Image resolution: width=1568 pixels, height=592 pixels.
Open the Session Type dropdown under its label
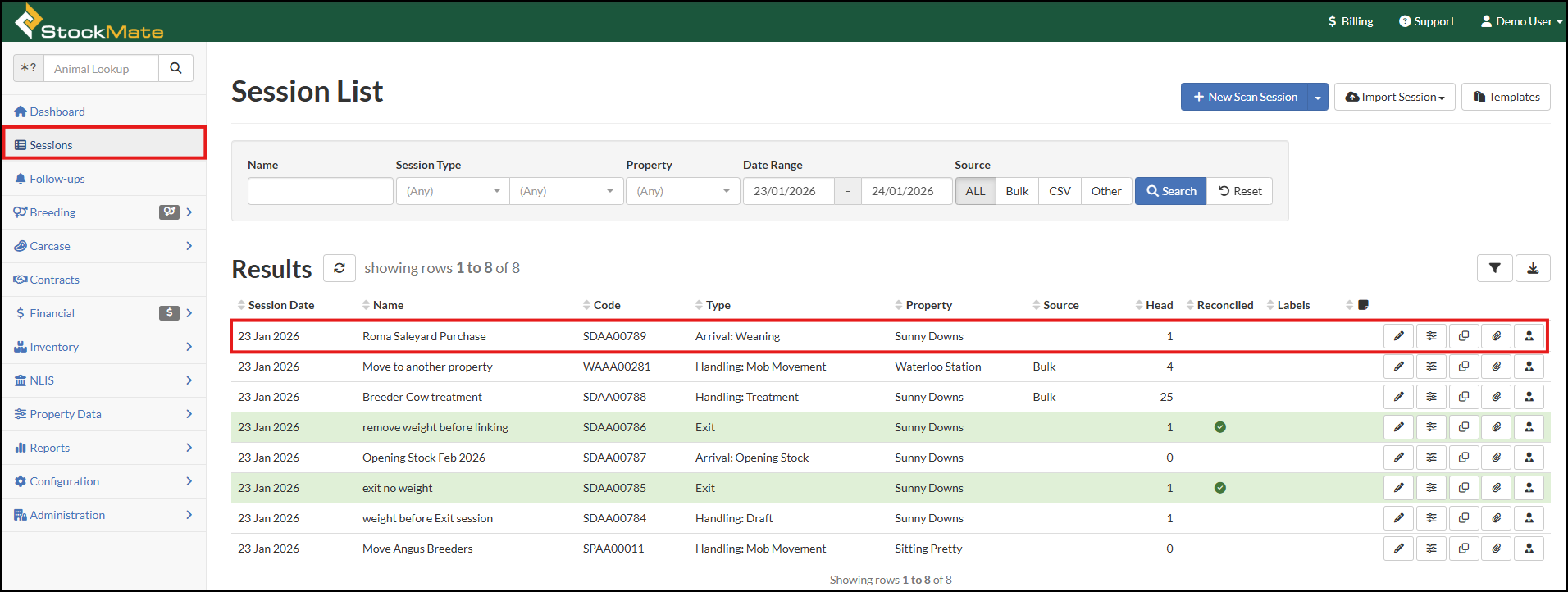coord(452,191)
